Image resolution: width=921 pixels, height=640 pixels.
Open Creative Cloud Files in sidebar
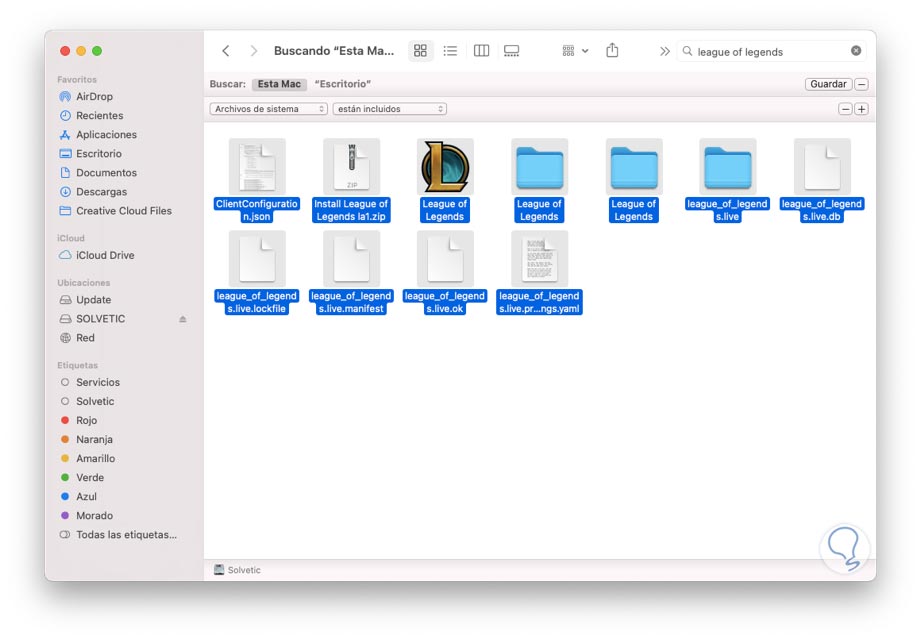[x=123, y=211]
